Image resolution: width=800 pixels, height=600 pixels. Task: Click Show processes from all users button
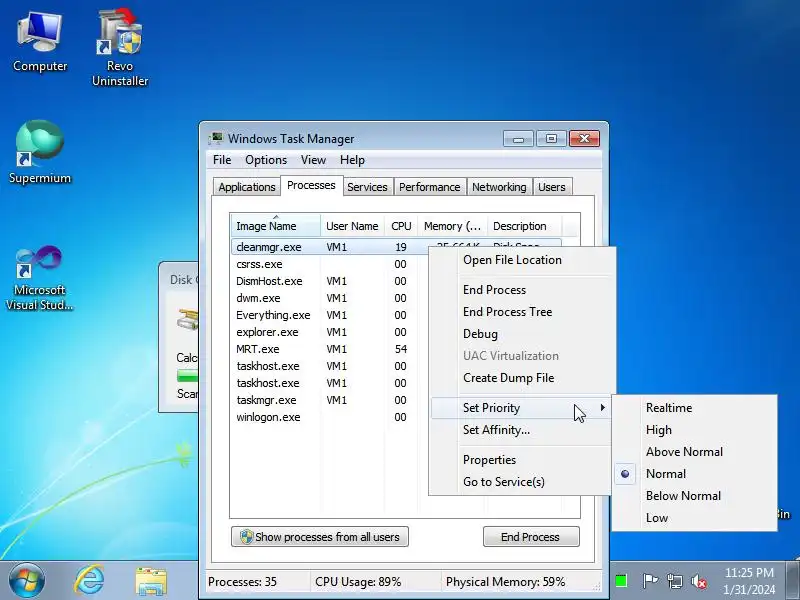(320, 537)
